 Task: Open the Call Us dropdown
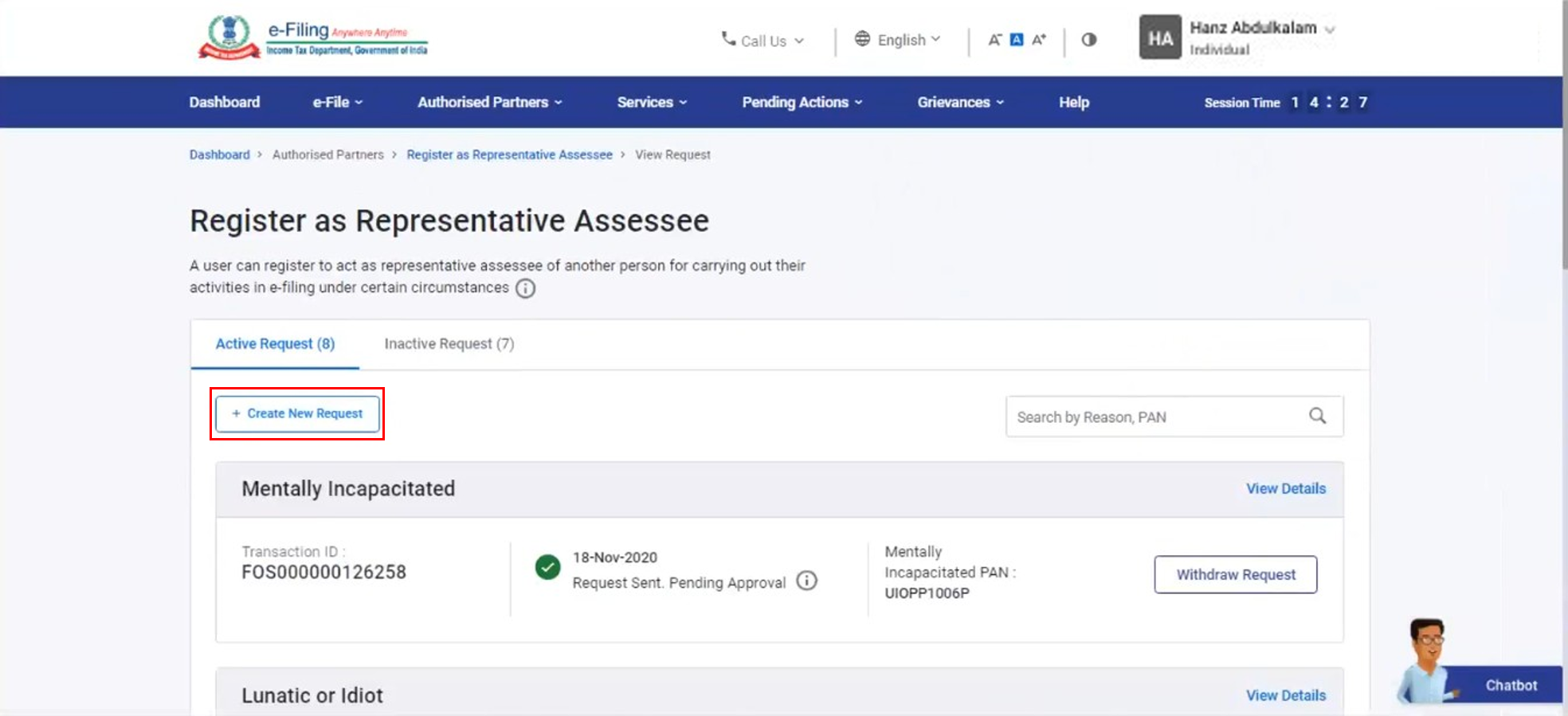(x=762, y=41)
